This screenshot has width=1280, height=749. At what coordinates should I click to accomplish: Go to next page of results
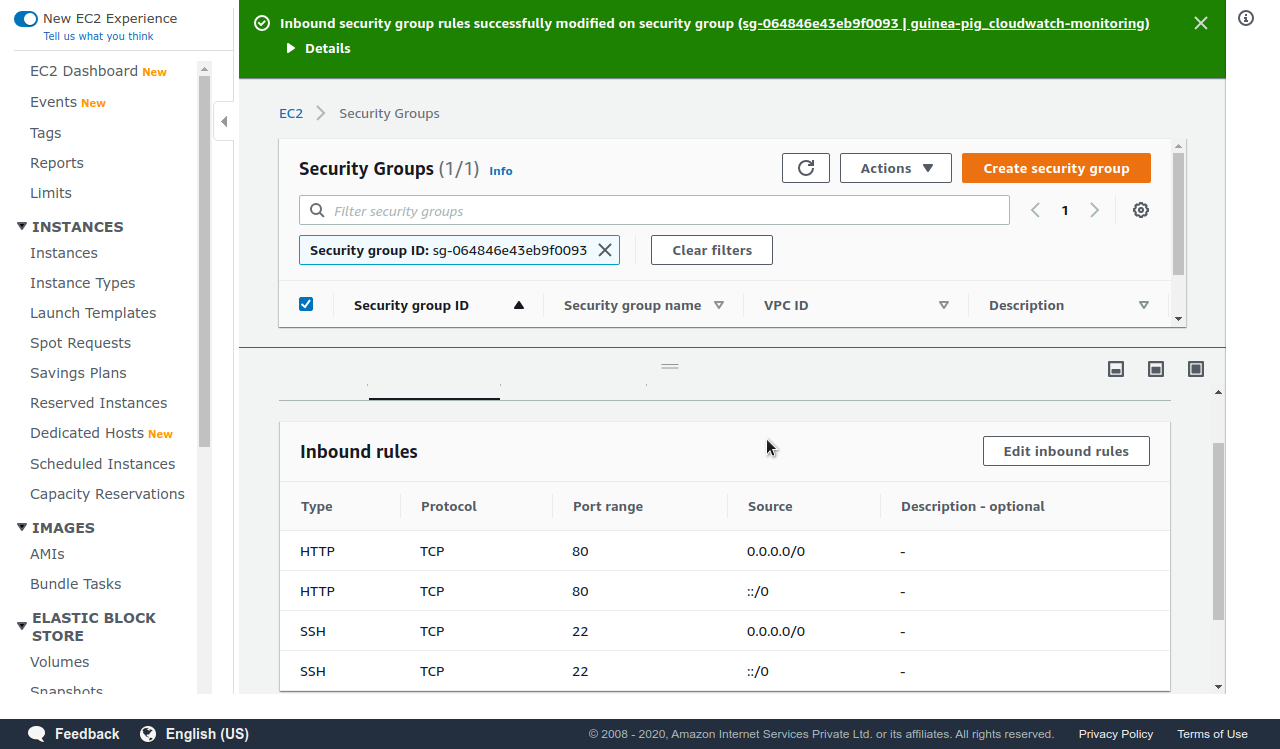1095,210
